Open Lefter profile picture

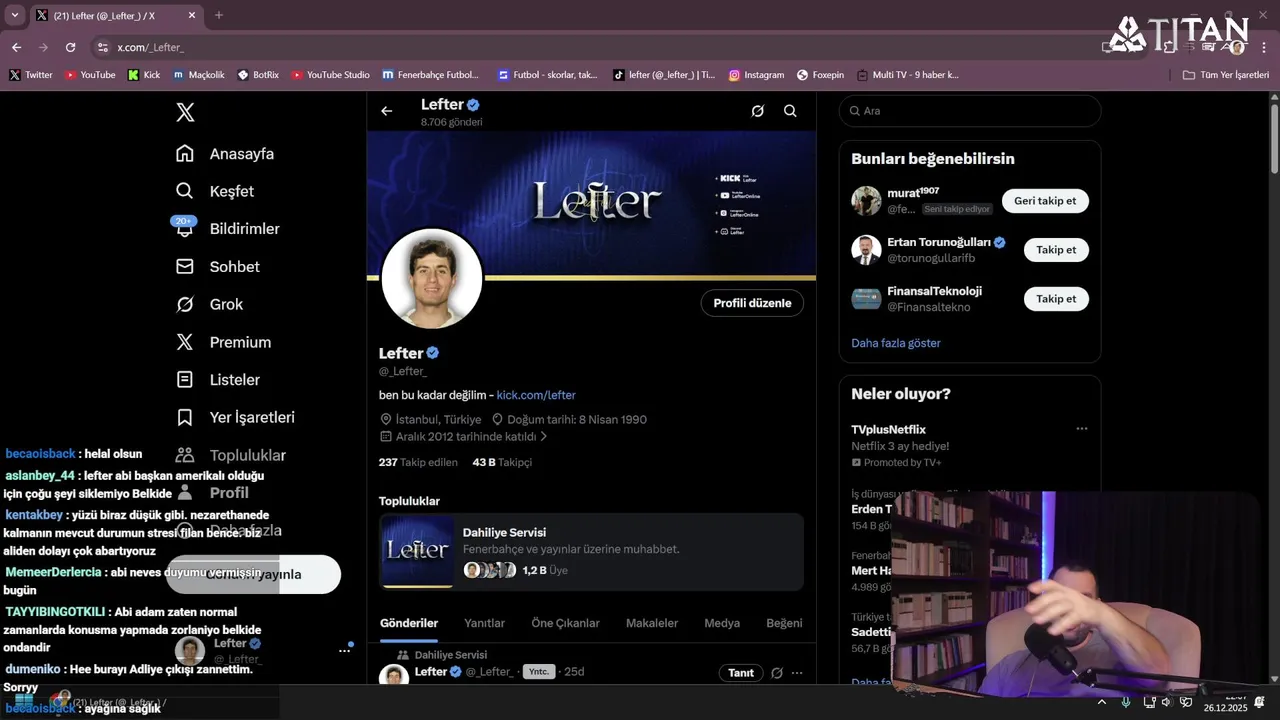[x=432, y=278]
